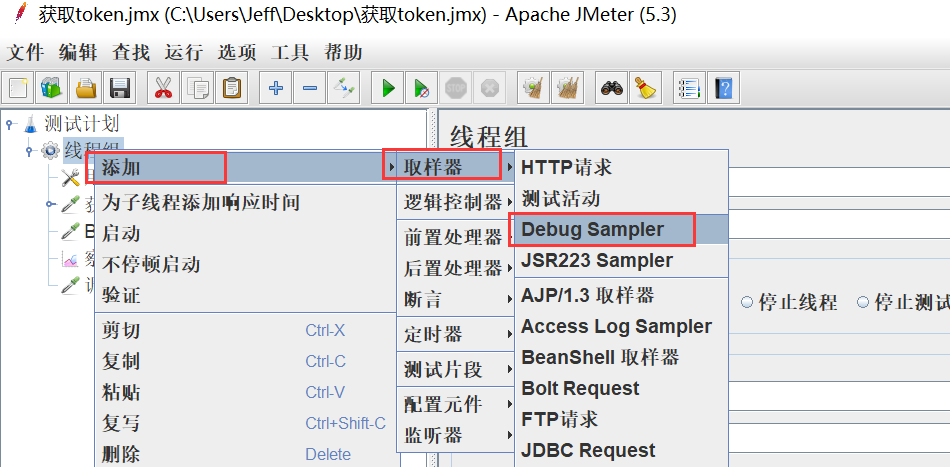Viewport: 950px width, 467px height.
Task: Click the Copy toolbar icon
Action: pos(198,88)
